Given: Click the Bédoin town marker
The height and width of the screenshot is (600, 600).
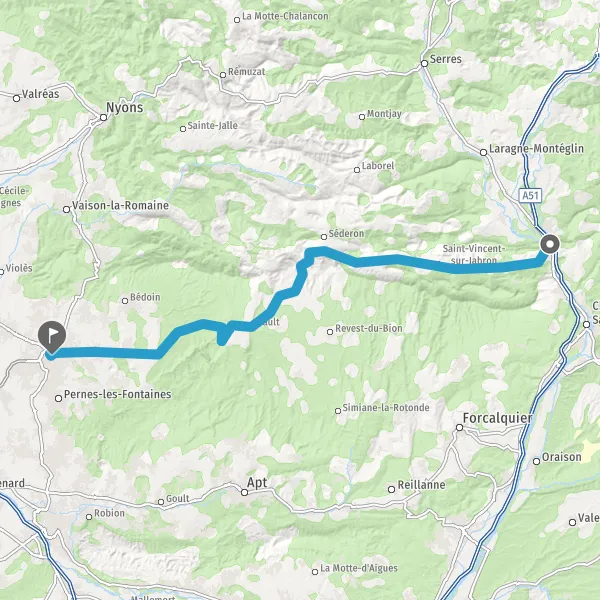Looking at the screenshot, I should coord(125,301).
